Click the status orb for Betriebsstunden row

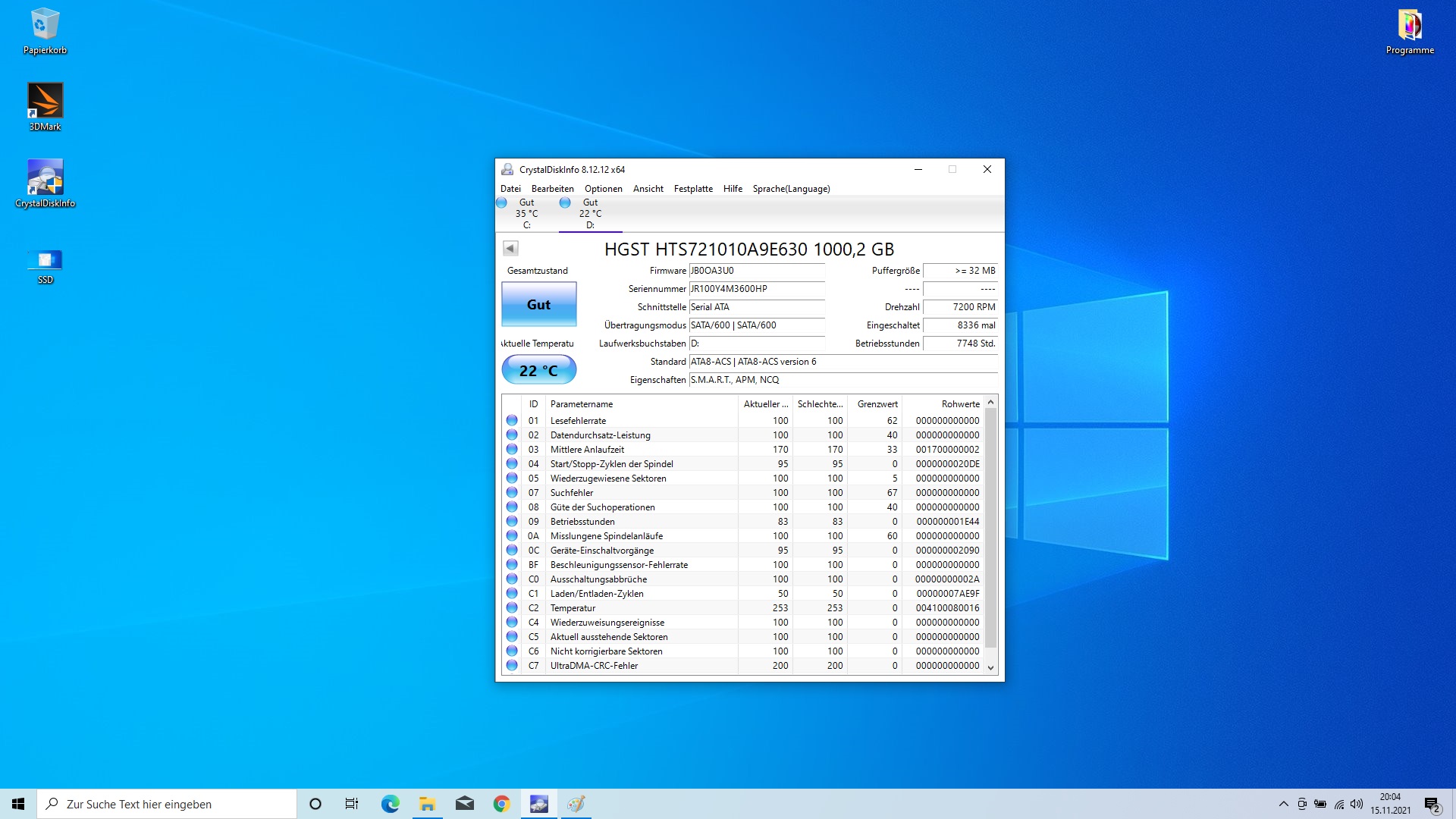pyautogui.click(x=512, y=521)
